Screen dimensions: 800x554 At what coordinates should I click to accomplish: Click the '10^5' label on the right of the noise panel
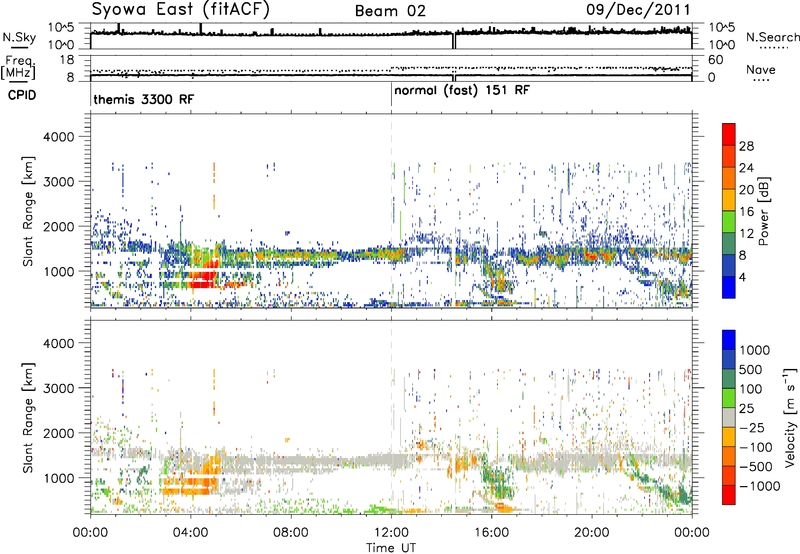click(x=721, y=28)
